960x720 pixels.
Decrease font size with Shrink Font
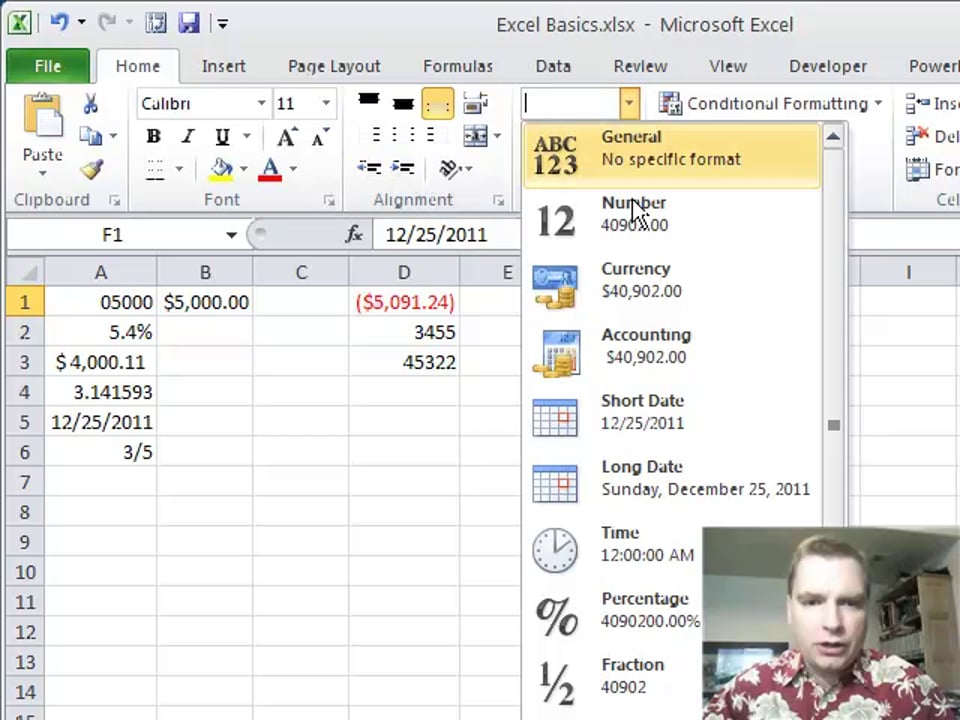coord(320,136)
